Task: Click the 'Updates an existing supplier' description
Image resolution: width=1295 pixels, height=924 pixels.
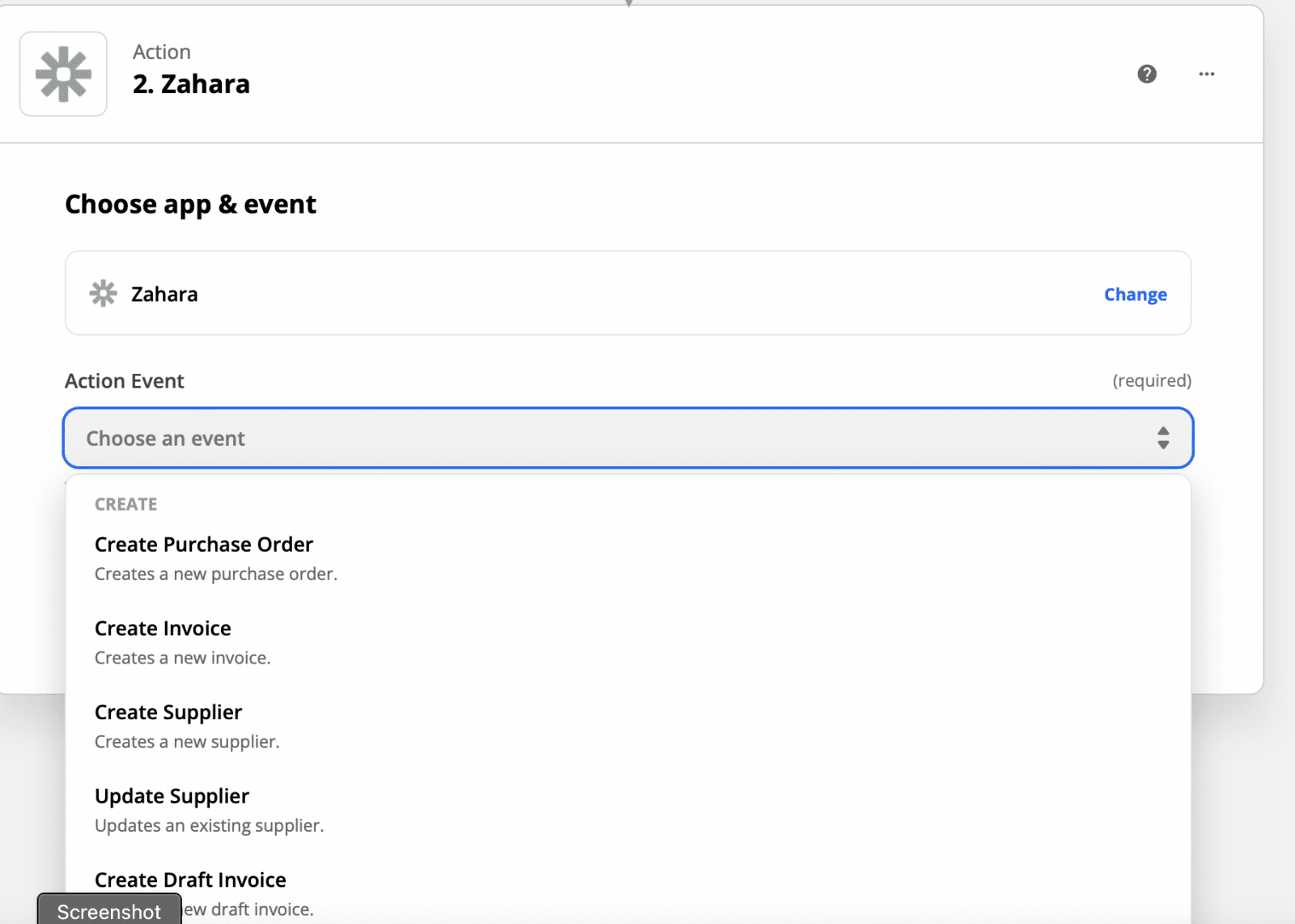Action: point(210,825)
